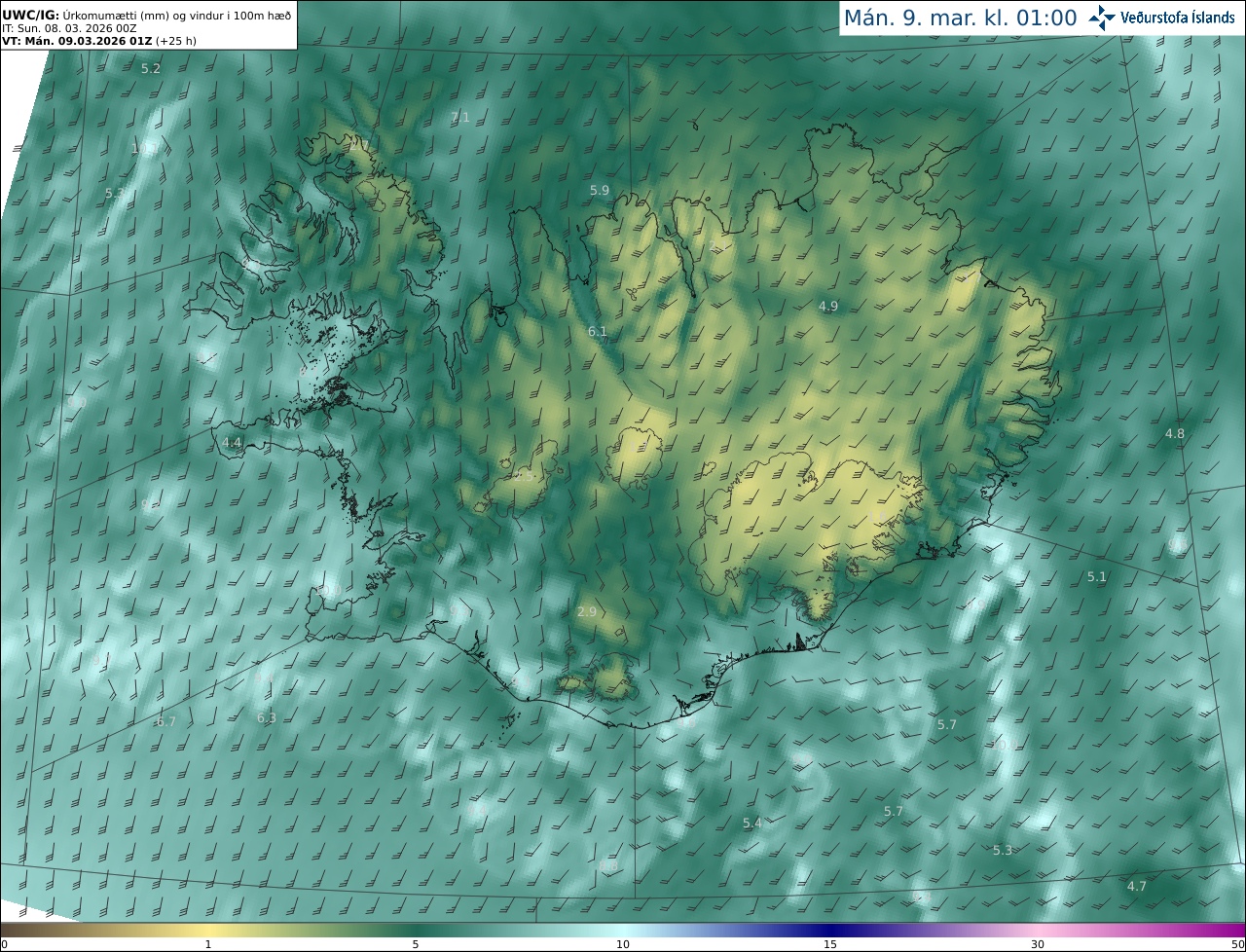The image size is (1246, 952).
Task: Click the 'VT: Mán. 09.03.2026 01Z (+25 h)' line
Action: [99, 41]
